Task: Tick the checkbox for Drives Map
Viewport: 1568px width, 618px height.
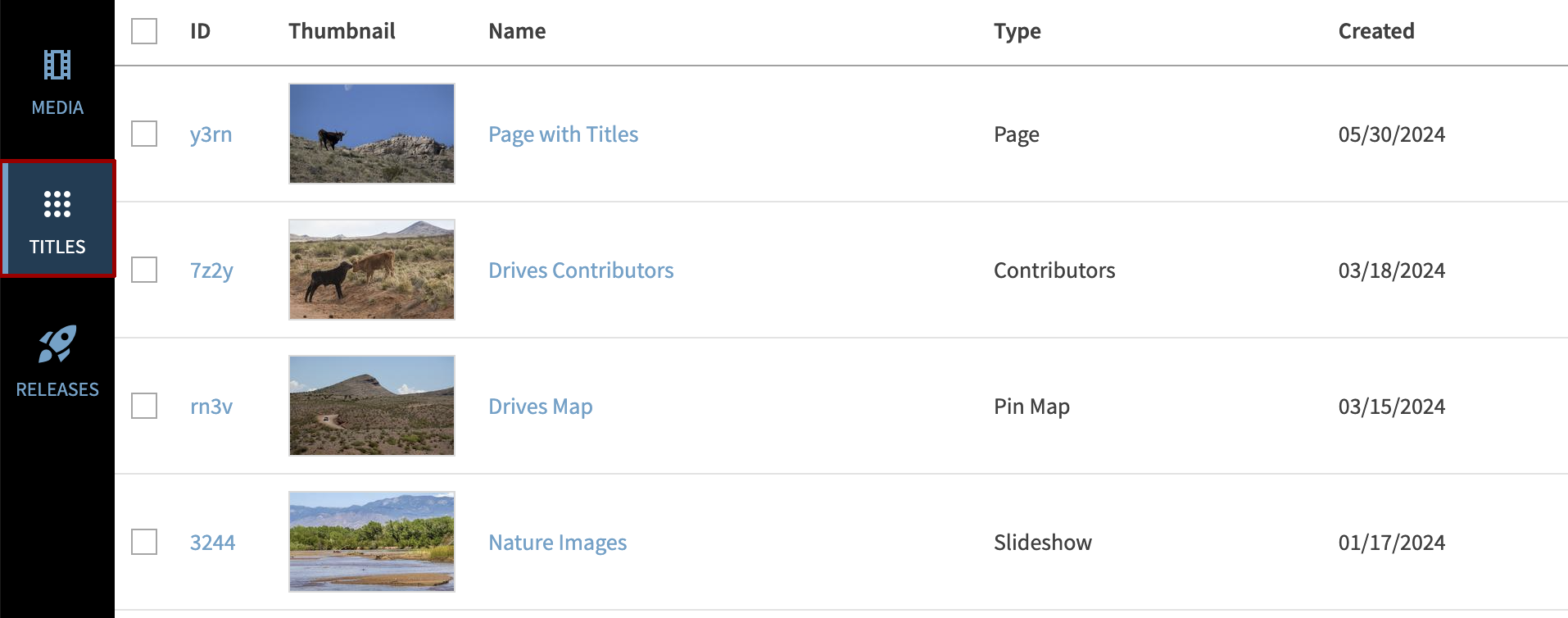Action: (144, 406)
